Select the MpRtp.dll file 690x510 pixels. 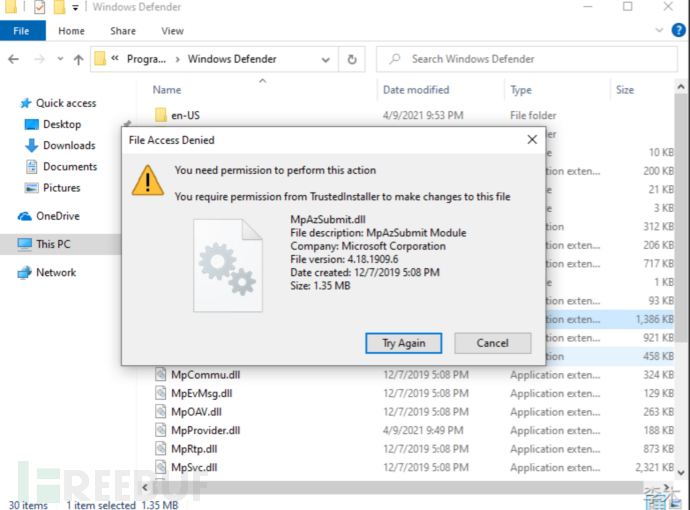click(194, 449)
